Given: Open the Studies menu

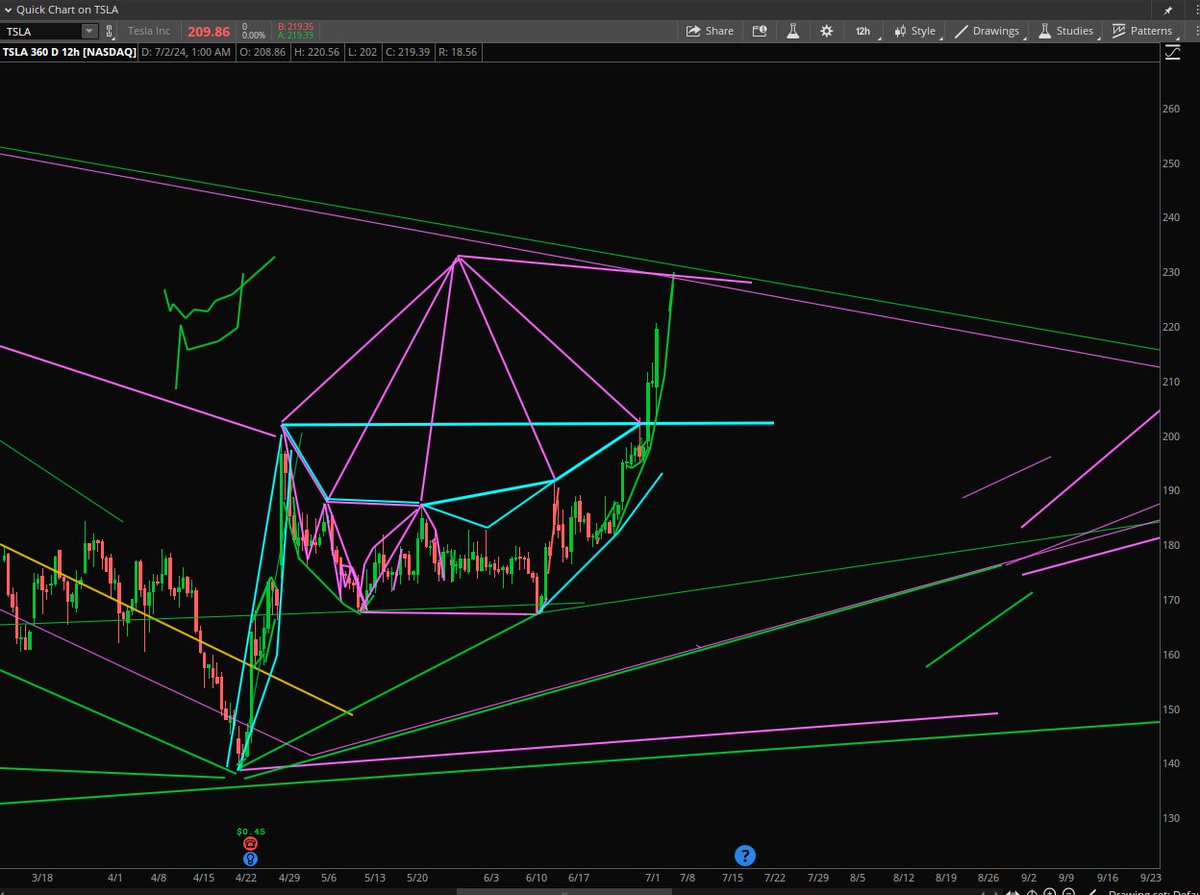Looking at the screenshot, I should pos(1068,31).
